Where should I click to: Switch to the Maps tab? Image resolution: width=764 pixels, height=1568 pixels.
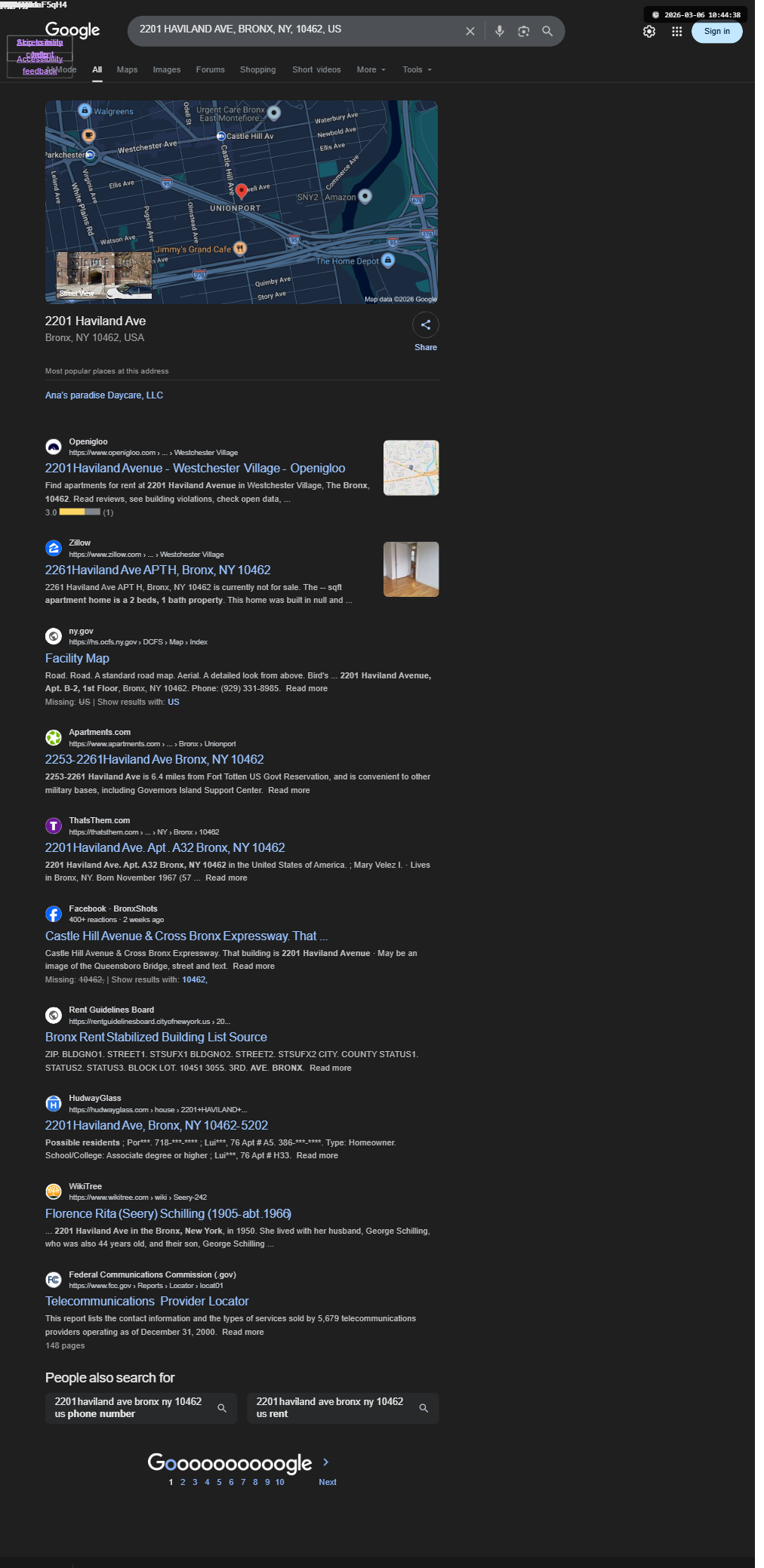tap(127, 69)
